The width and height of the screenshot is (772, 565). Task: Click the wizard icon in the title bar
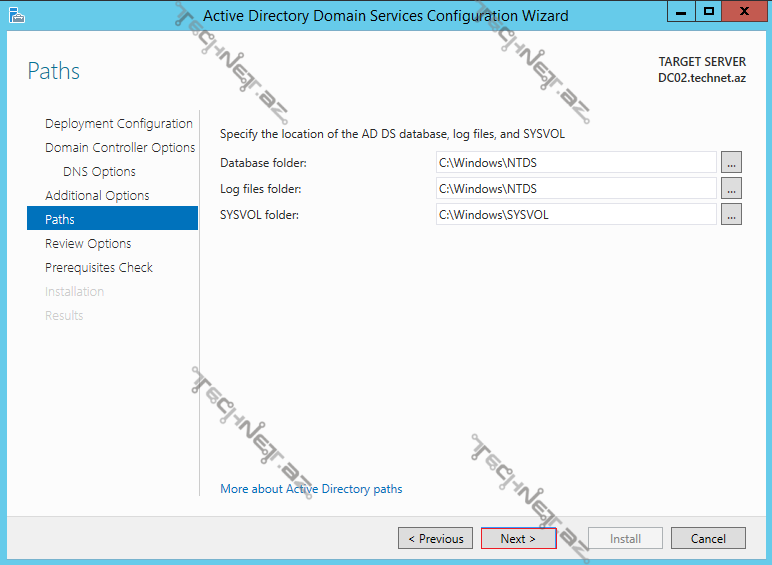[x=15, y=14]
